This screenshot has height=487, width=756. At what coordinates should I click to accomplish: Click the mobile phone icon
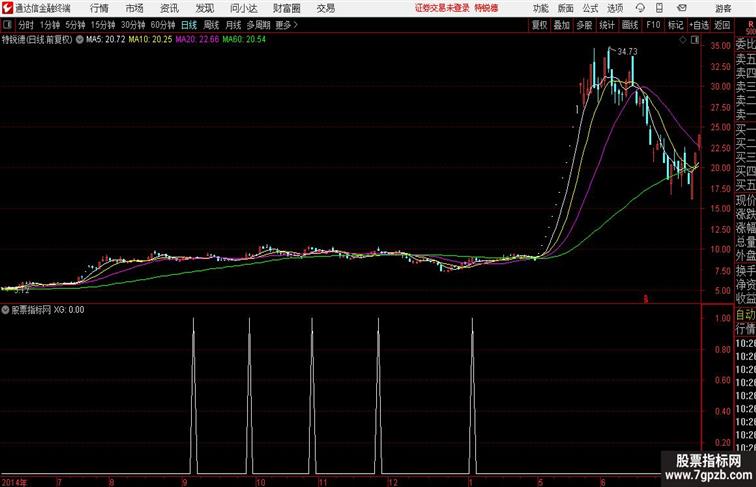pos(659,8)
